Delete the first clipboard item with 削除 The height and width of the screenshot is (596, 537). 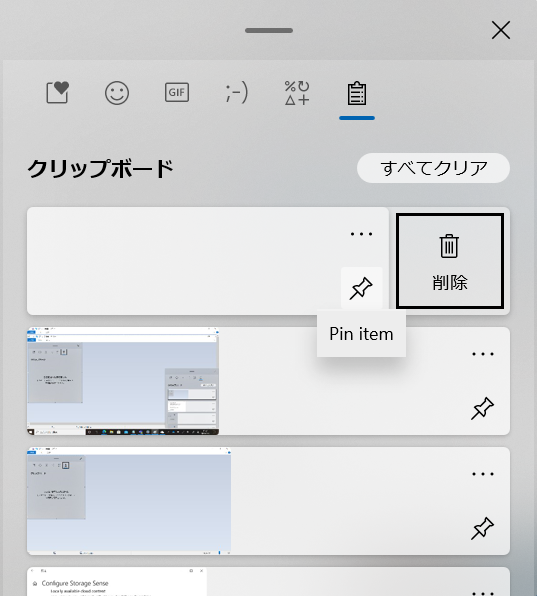click(x=450, y=261)
